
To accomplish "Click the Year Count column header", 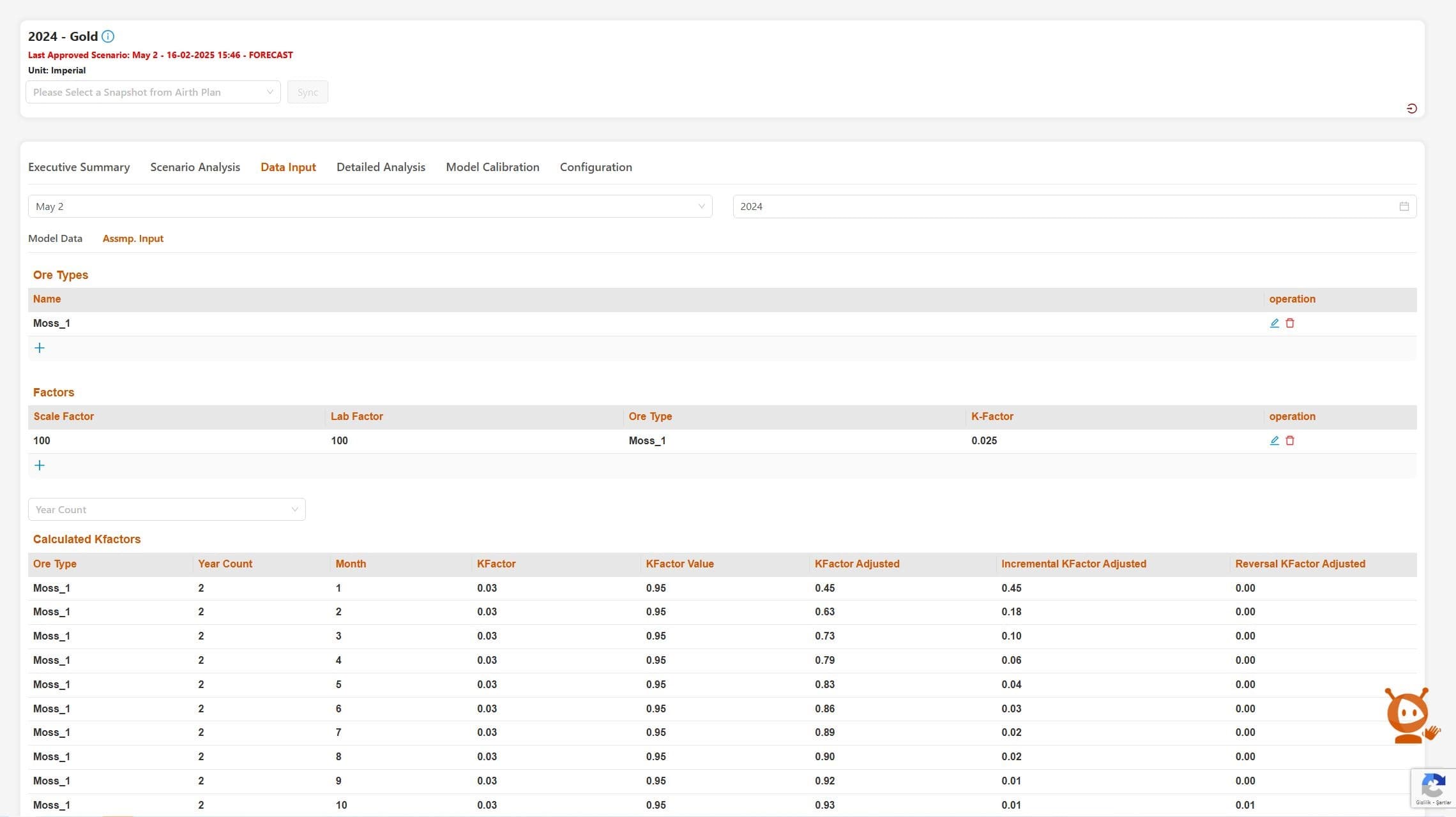I will [x=225, y=564].
